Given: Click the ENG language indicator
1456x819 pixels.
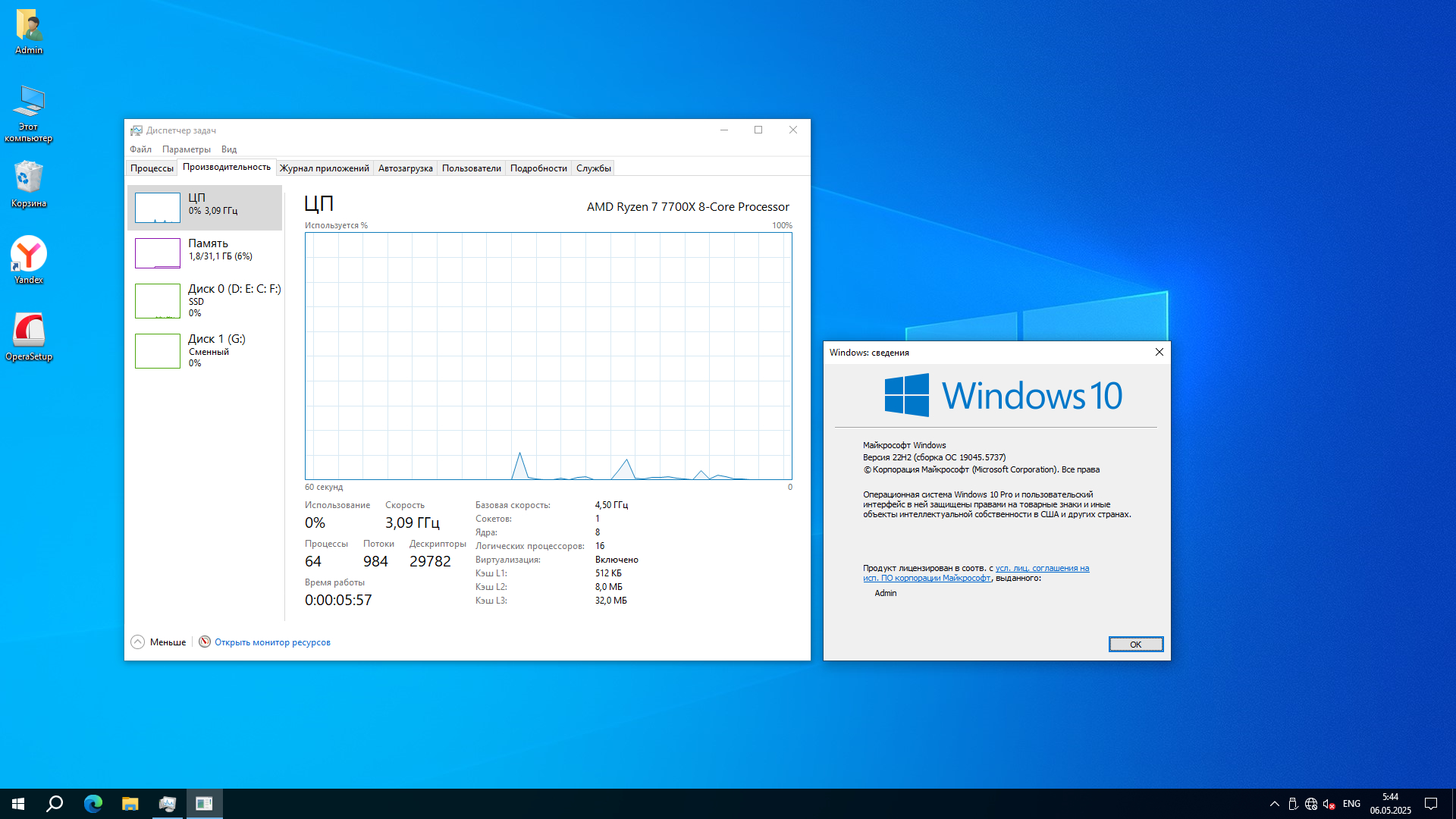Looking at the screenshot, I should coord(1351,804).
